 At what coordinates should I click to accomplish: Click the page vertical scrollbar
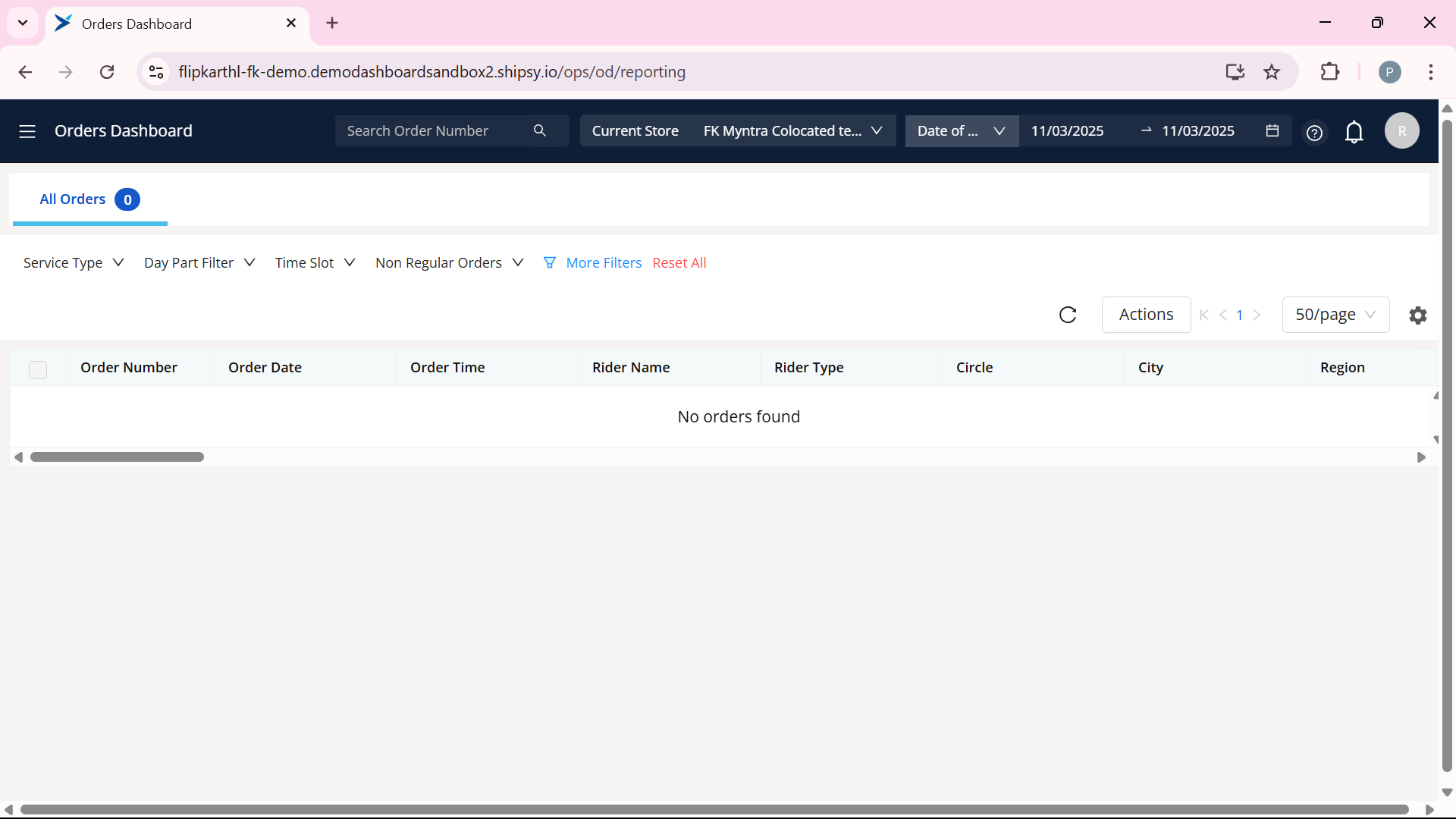point(1447,445)
